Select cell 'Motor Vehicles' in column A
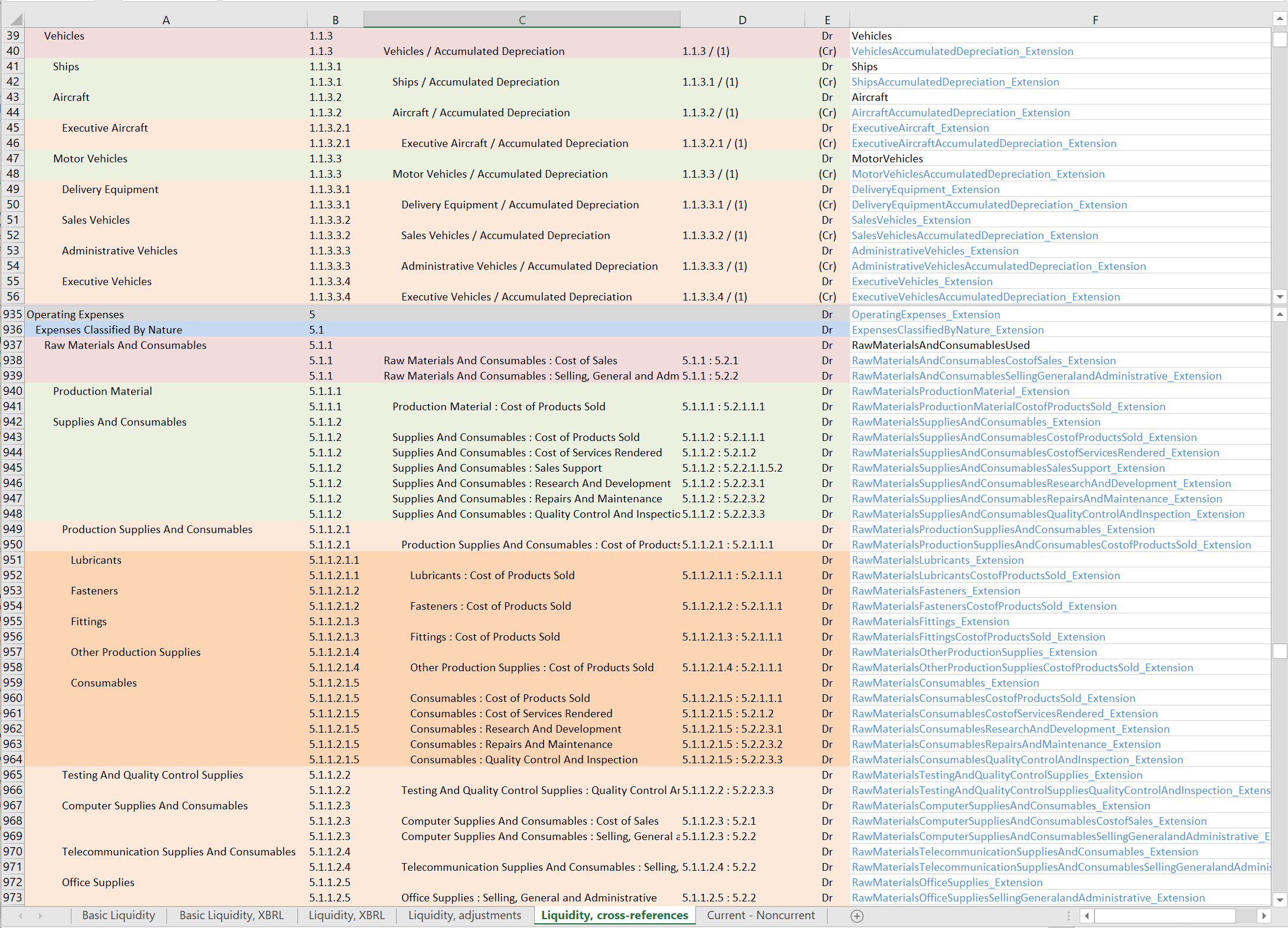Image resolution: width=1288 pixels, height=928 pixels. (x=166, y=158)
